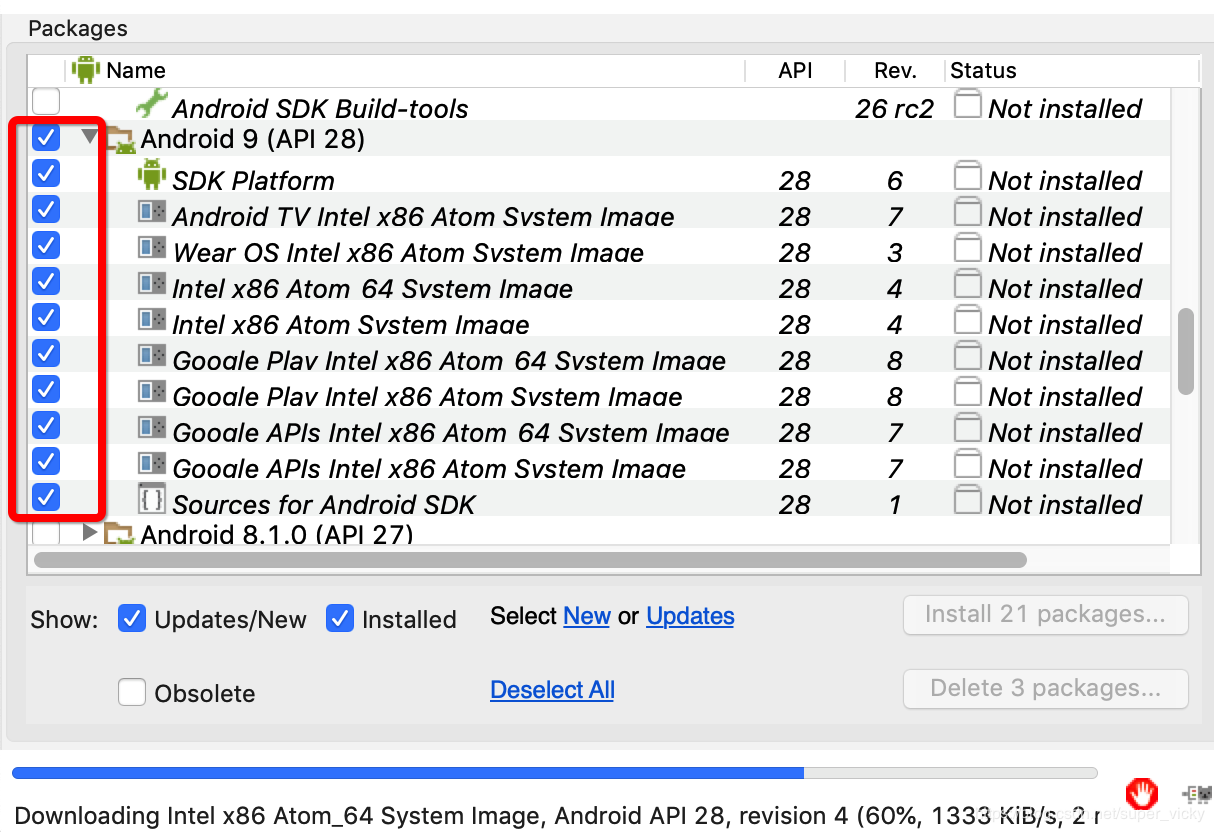Screen dimensions: 1214x832
Task: Click the Deselect All link
Action: tap(552, 690)
